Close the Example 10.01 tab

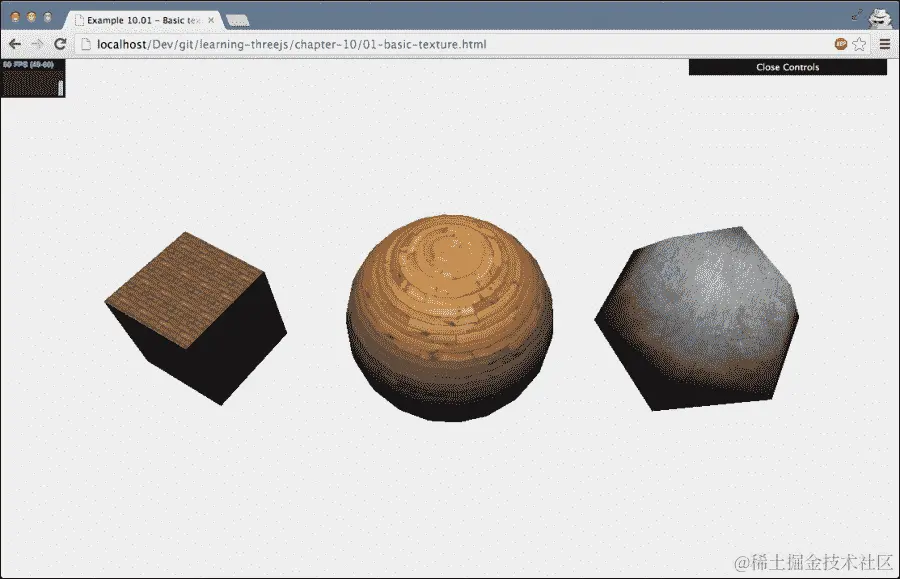(211, 20)
